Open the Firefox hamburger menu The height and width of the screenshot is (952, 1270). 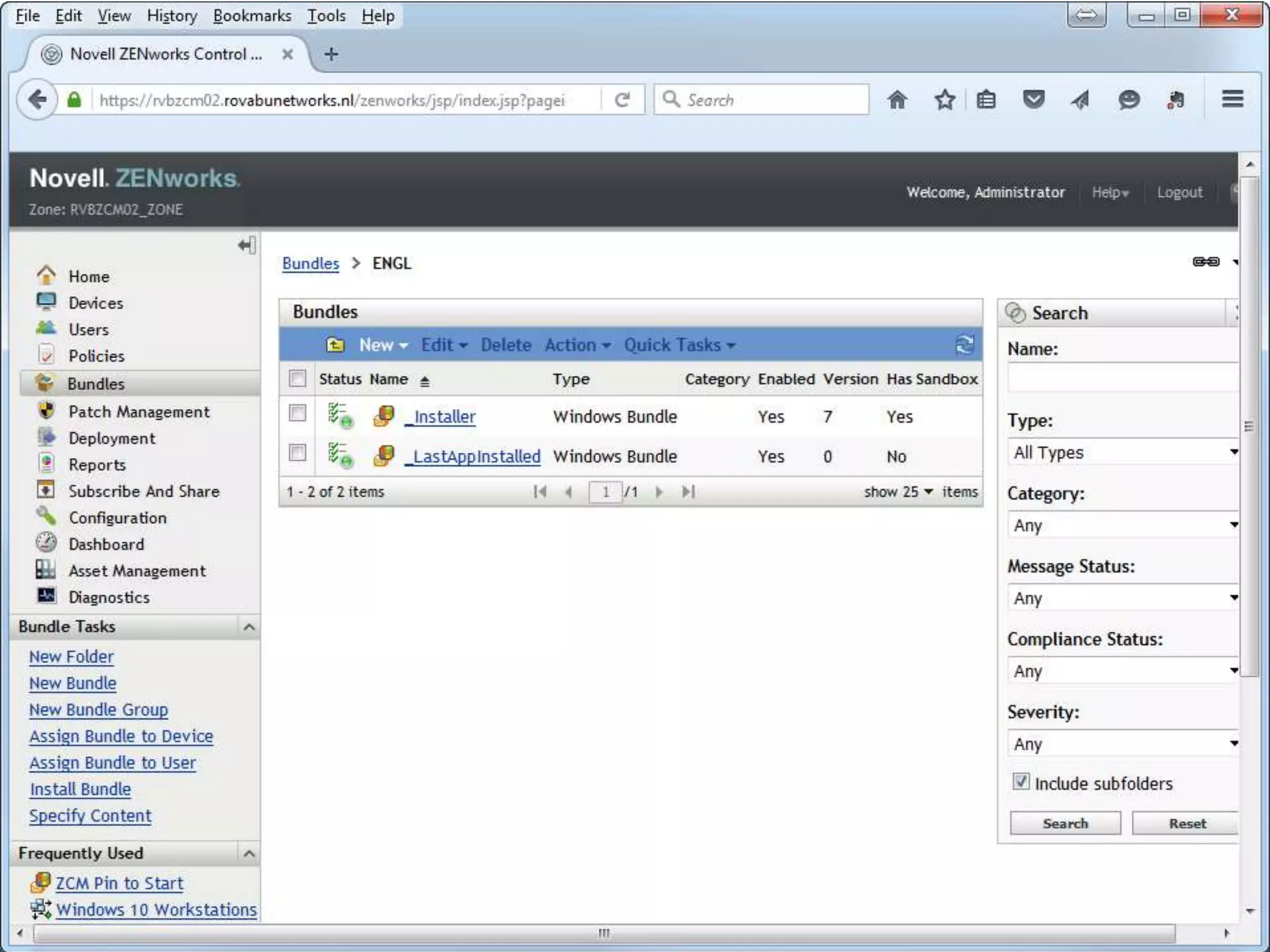1232,99
